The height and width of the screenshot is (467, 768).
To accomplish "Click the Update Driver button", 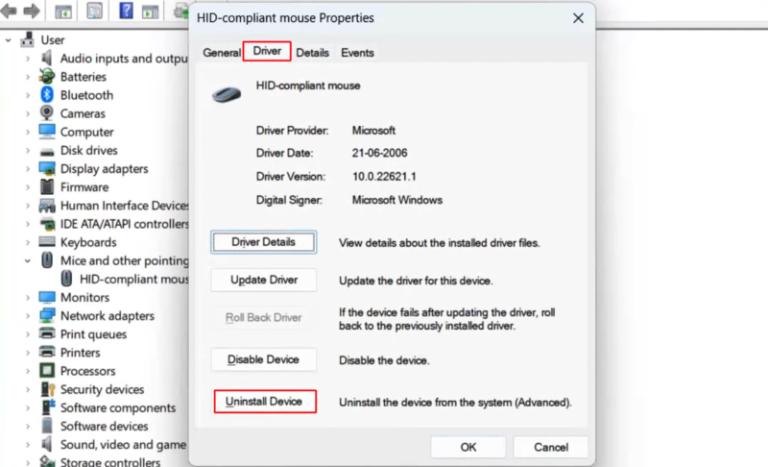I will (263, 280).
